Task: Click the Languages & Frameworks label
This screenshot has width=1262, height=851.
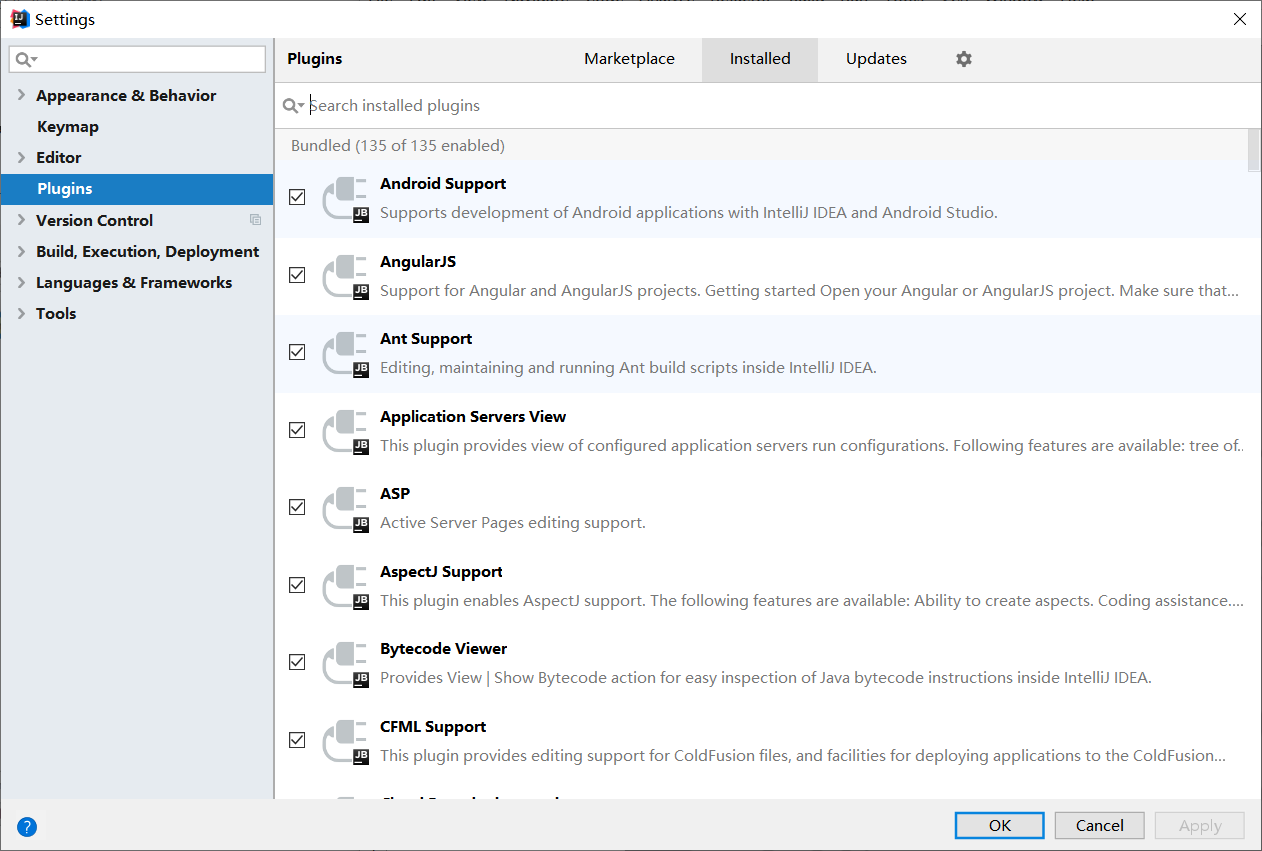Action: (x=134, y=282)
